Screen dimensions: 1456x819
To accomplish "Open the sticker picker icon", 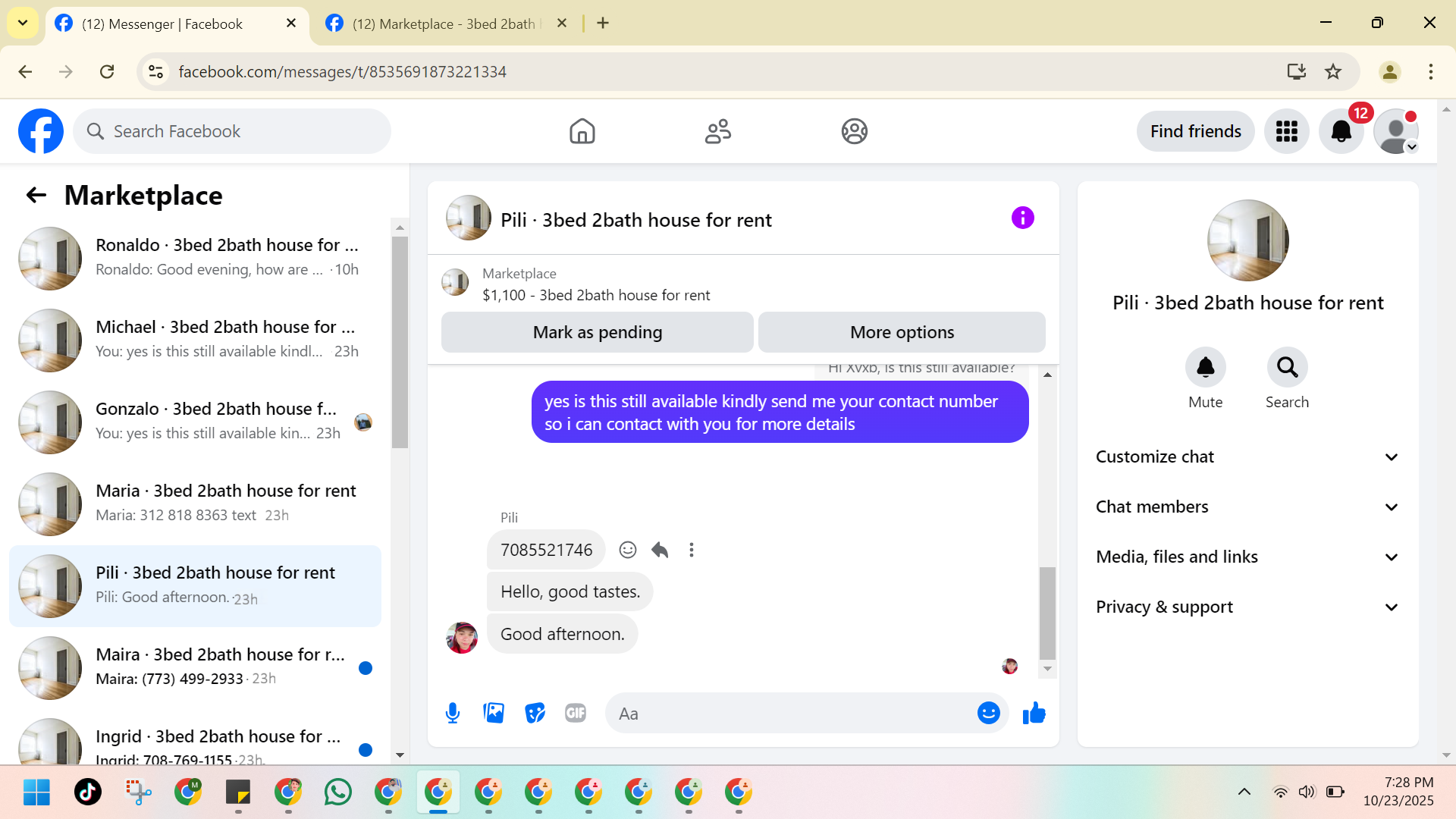I will (535, 714).
